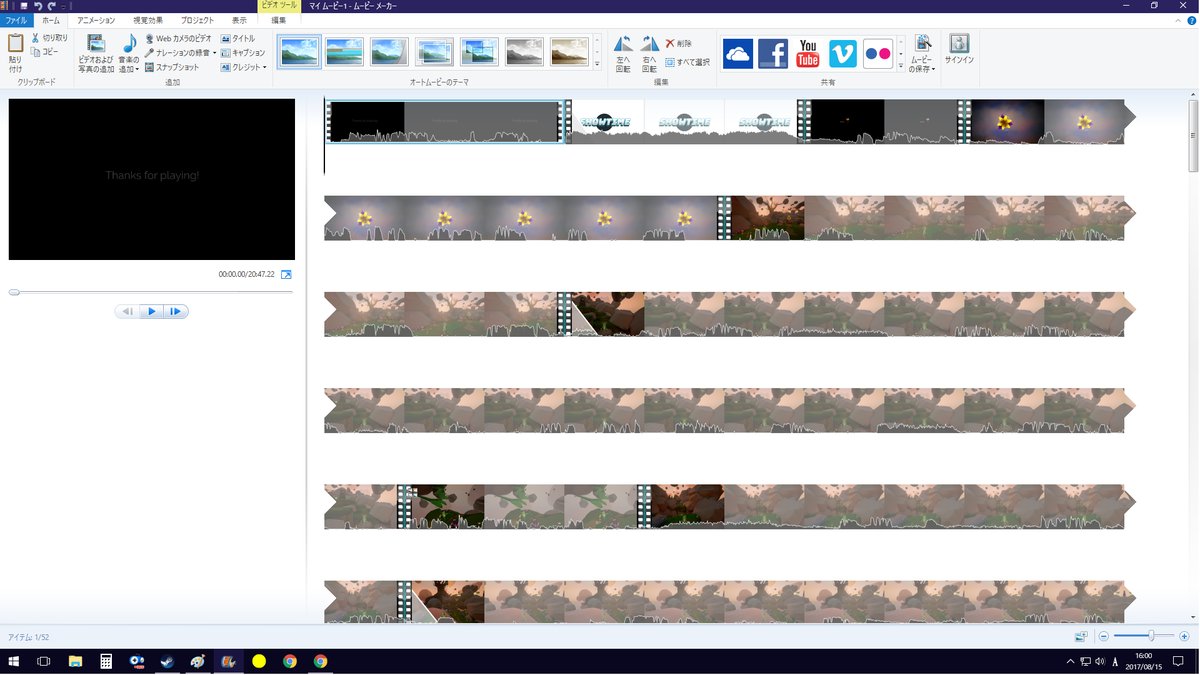1200x675 pixels.
Task: Open quick access toolbar customize arrow
Action: click(63, 6)
